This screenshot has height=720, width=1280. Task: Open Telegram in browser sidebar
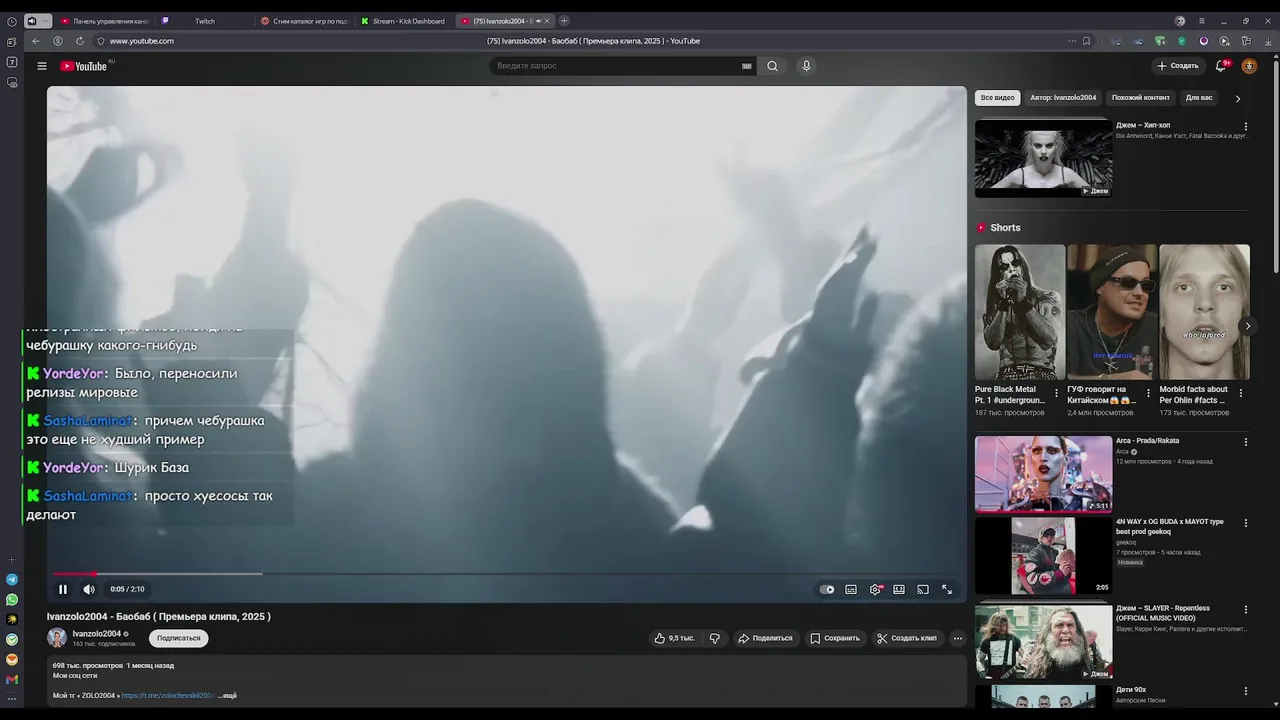point(12,580)
